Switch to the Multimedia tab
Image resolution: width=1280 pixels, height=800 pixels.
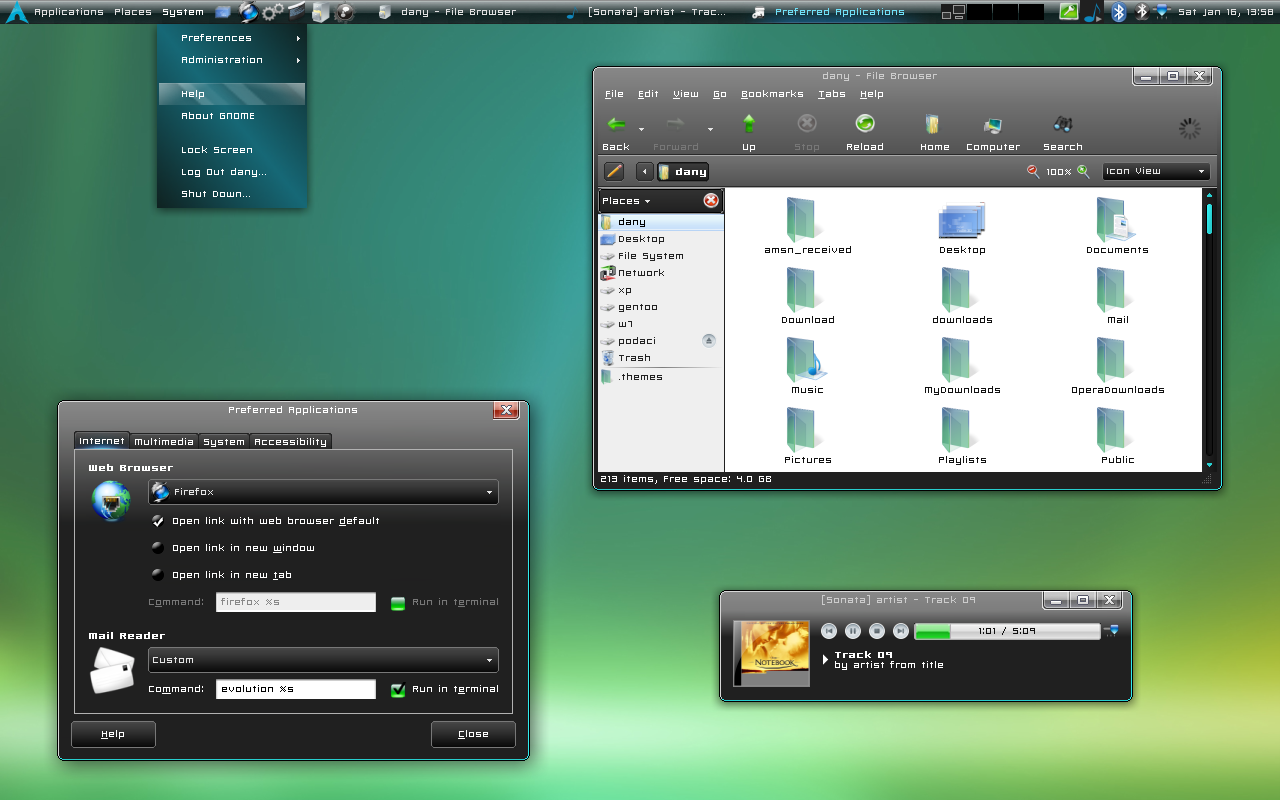coord(164,441)
